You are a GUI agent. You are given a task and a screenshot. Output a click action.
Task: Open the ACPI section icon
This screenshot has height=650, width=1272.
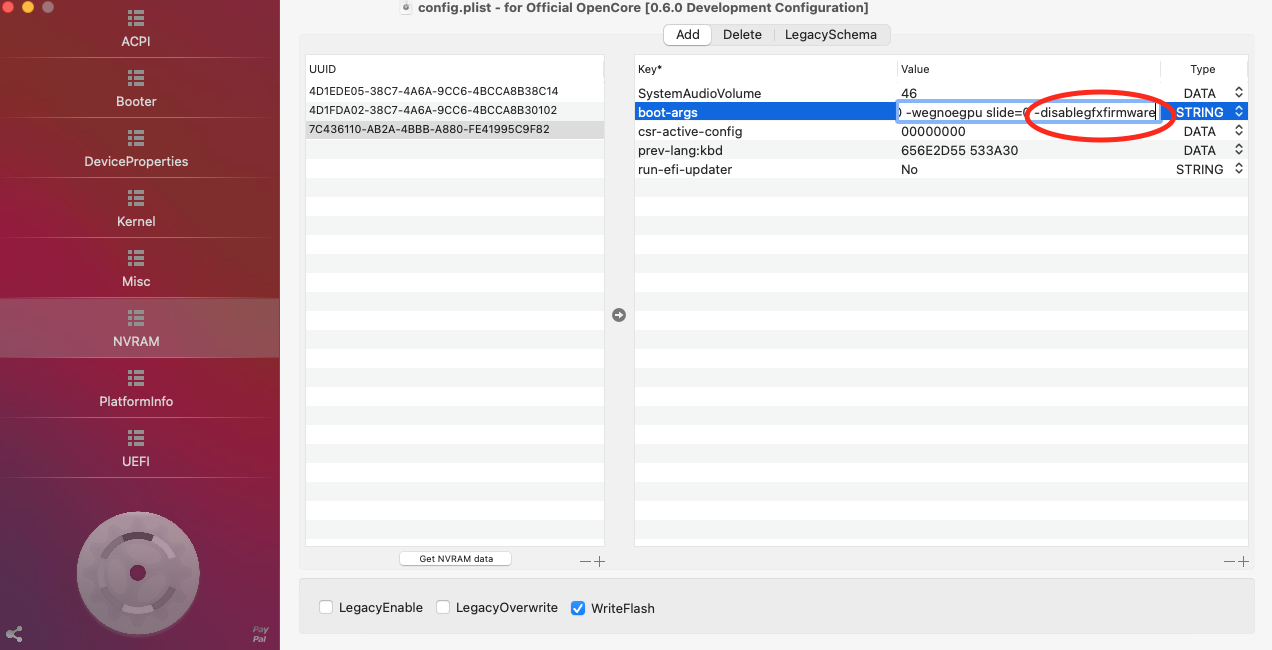tap(136, 18)
